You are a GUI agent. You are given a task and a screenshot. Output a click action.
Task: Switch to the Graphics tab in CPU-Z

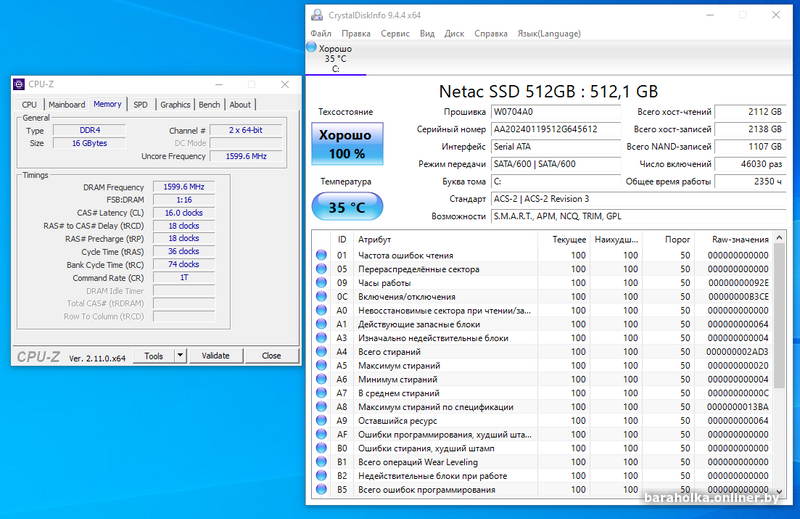click(x=175, y=105)
